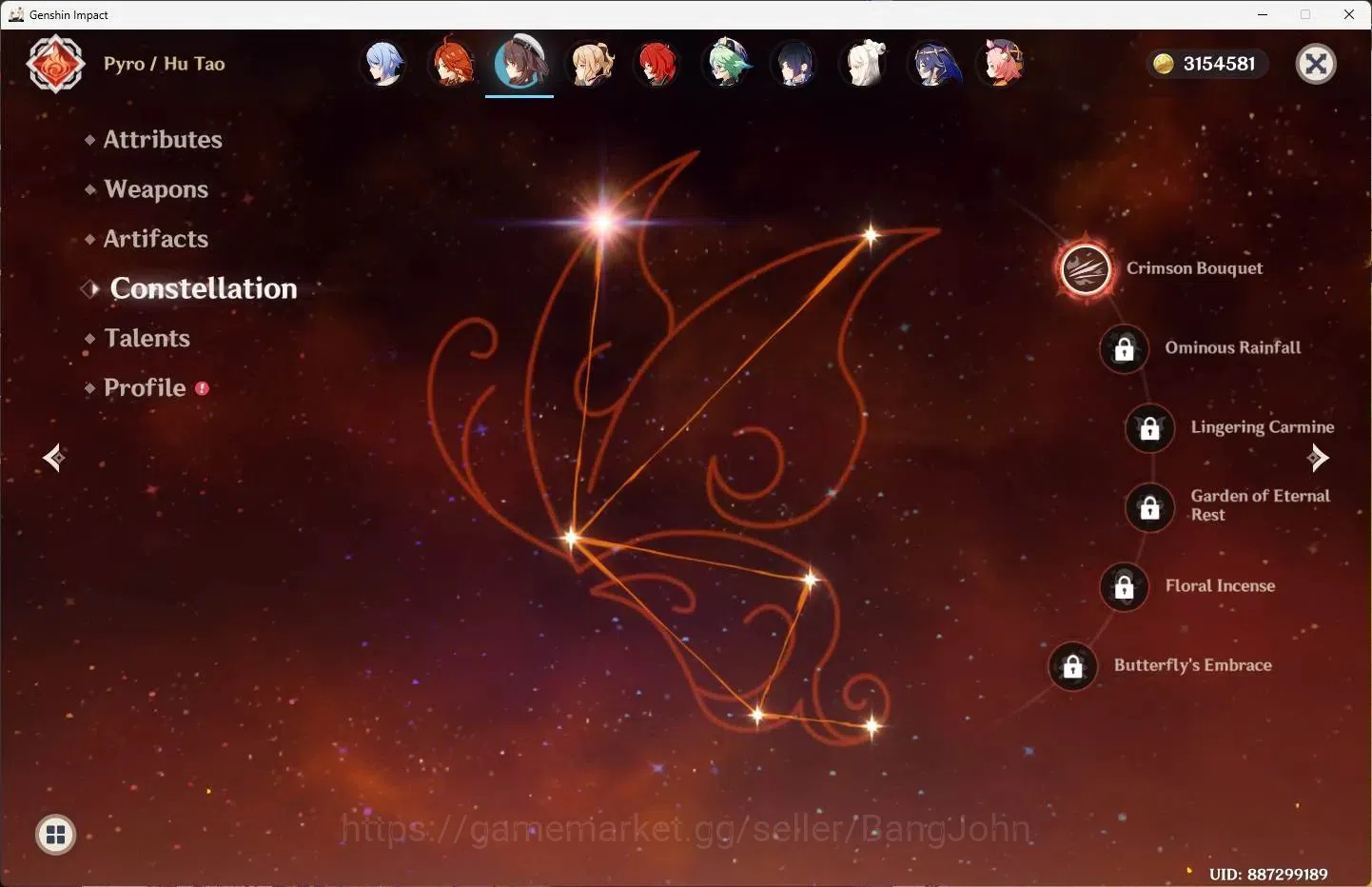The image size is (1372, 887).
Task: Open the four-square menu icon
Action: coord(56,836)
